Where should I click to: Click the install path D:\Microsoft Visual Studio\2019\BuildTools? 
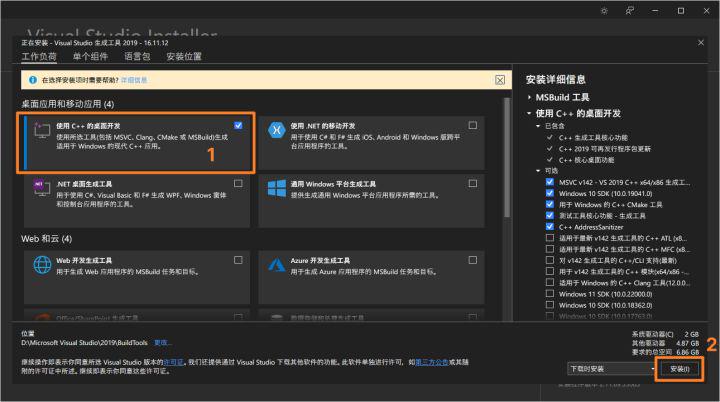click(x=84, y=343)
